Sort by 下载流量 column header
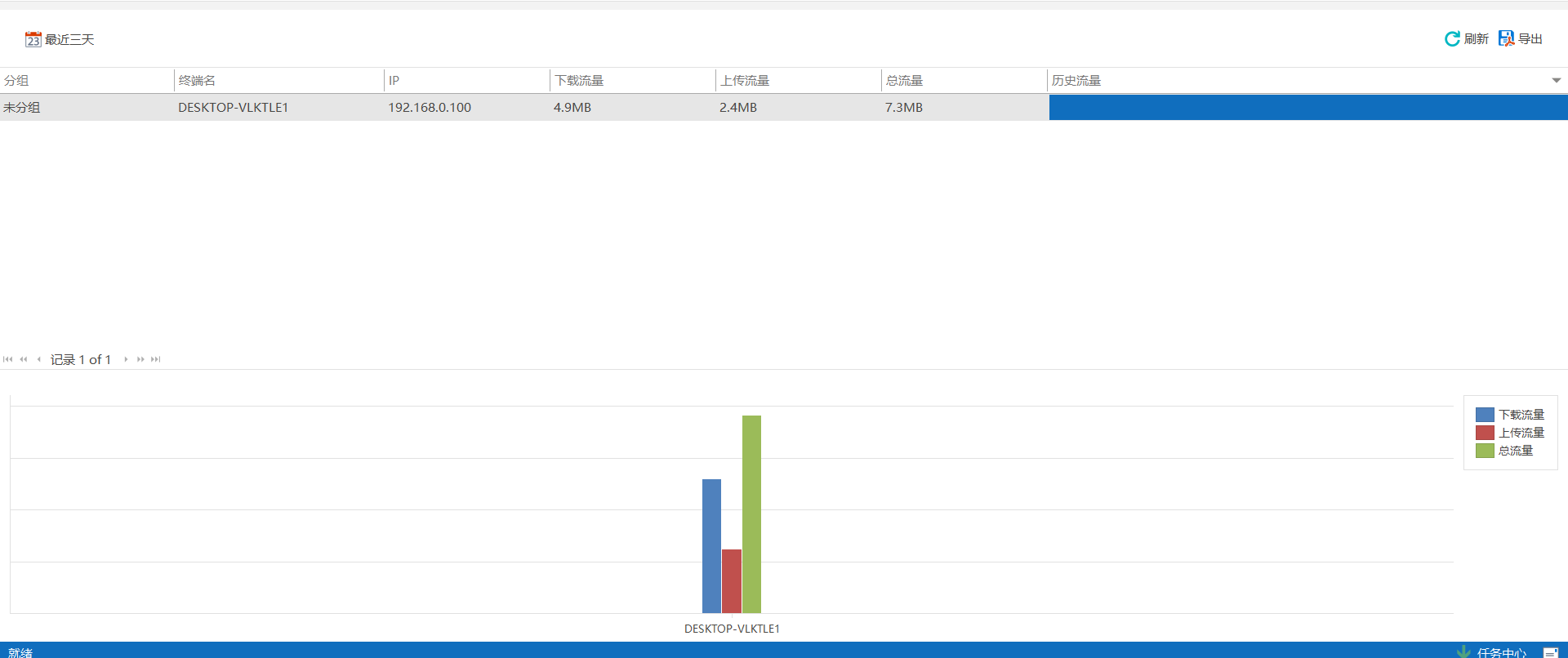Image resolution: width=1568 pixels, height=658 pixels. (579, 80)
